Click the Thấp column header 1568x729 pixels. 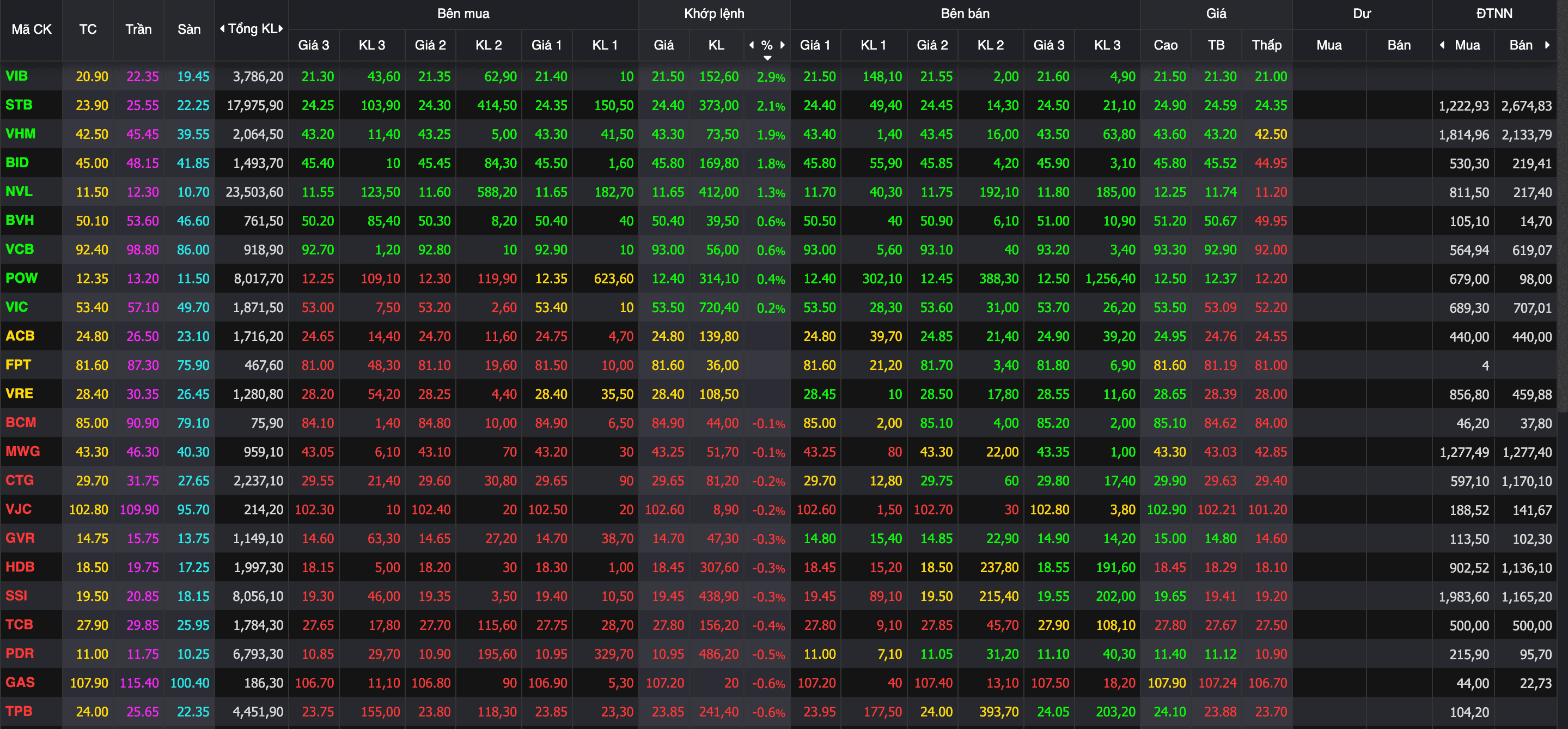1266,45
